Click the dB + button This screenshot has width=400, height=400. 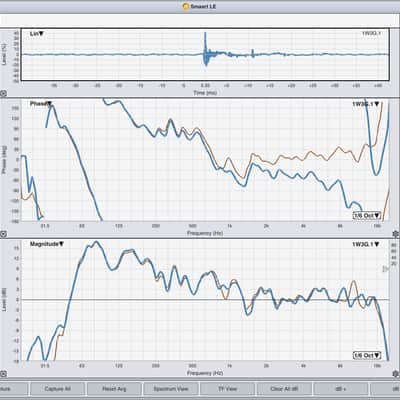pyautogui.click(x=341, y=389)
